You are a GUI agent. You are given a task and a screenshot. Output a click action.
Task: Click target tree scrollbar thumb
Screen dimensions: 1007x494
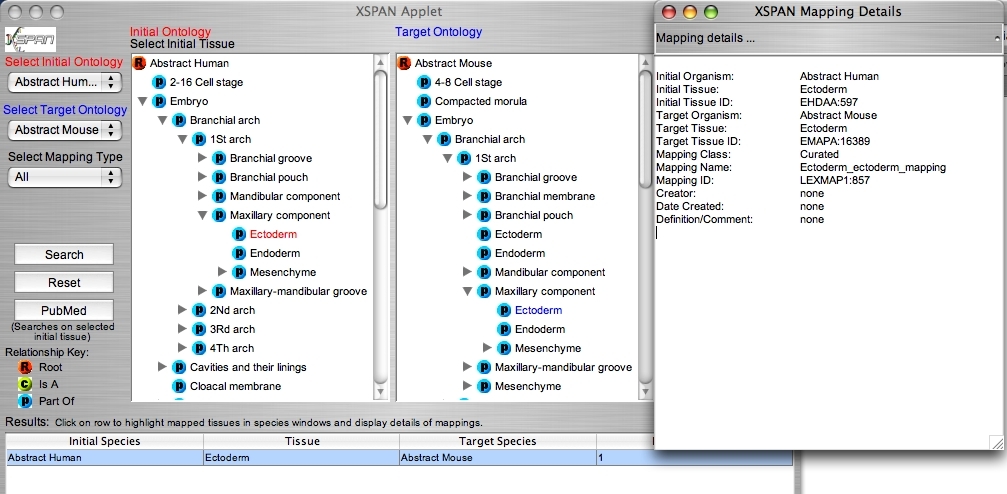645,128
